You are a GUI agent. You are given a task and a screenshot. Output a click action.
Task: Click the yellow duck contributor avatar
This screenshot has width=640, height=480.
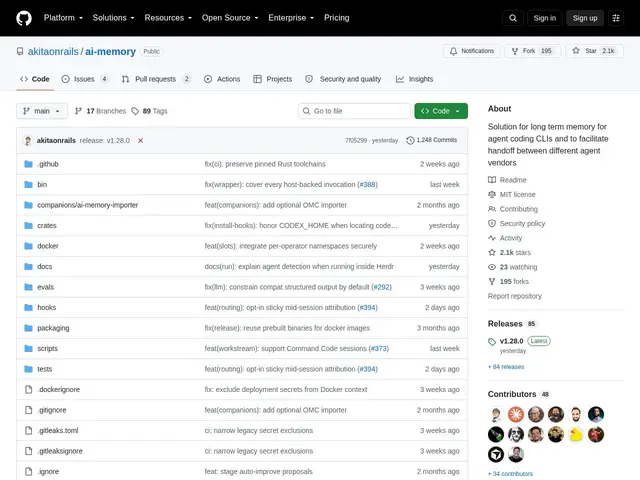(x=576, y=435)
